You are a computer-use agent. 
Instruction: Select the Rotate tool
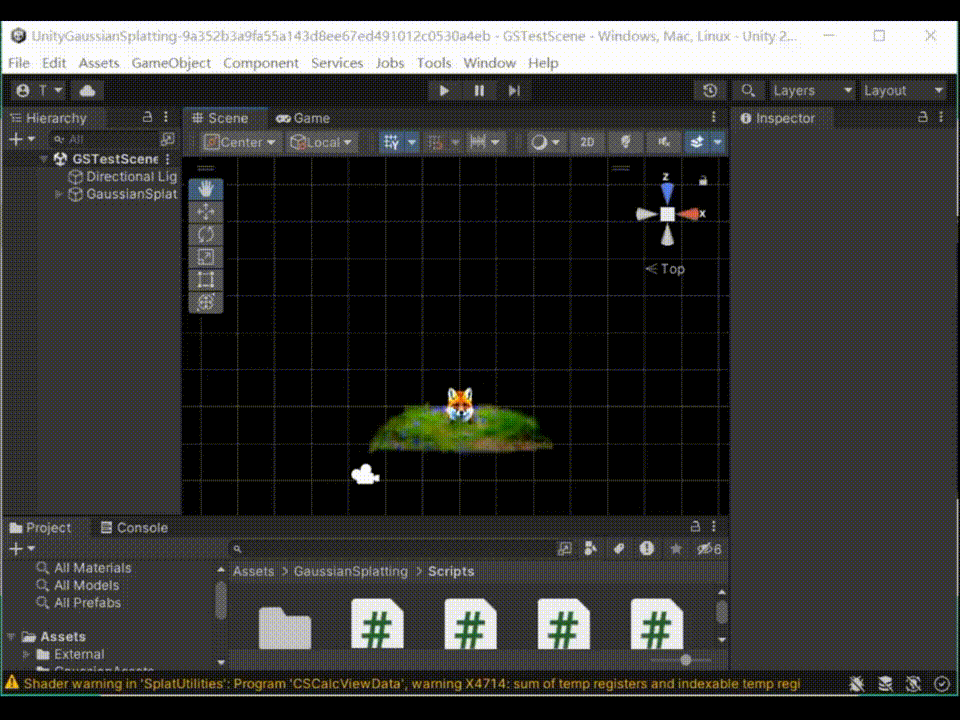tap(206, 234)
